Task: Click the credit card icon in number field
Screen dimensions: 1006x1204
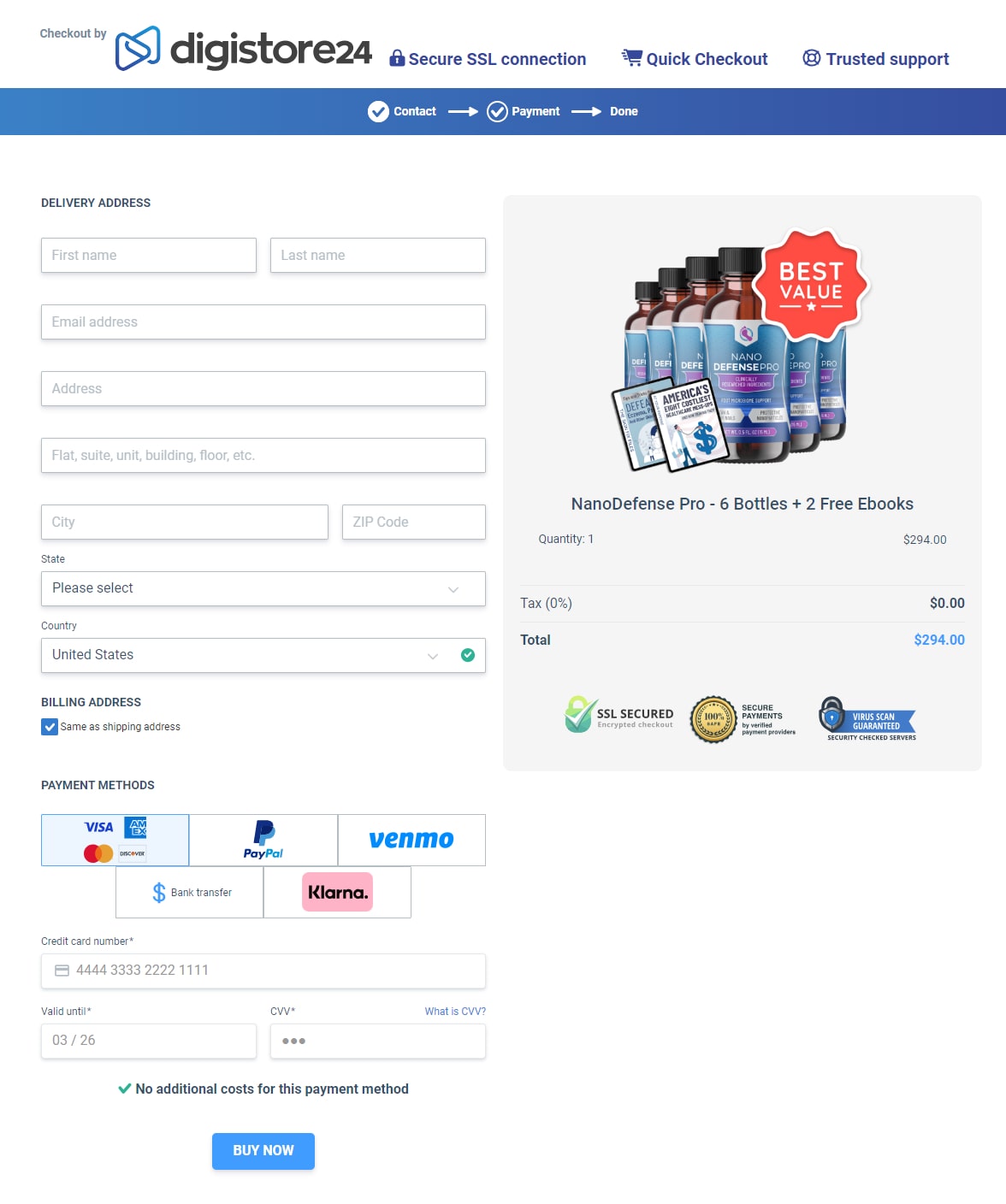Action: (62, 971)
